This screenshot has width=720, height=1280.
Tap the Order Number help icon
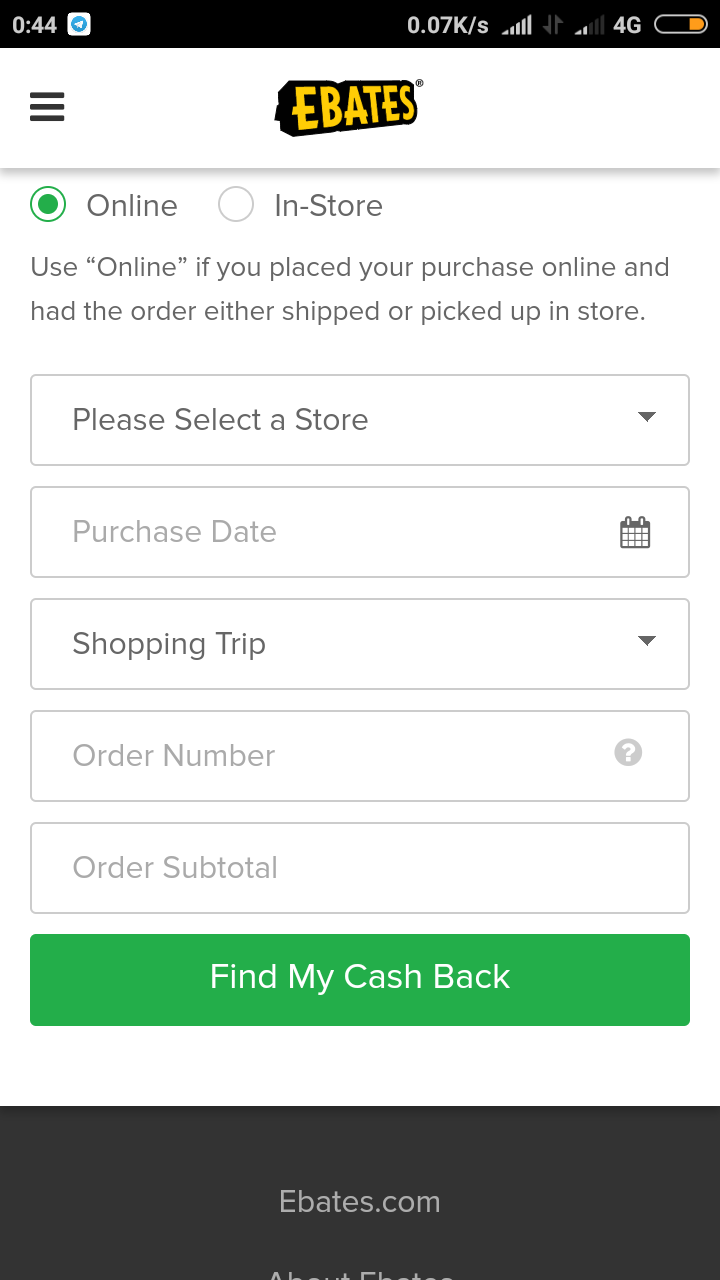[x=628, y=752]
